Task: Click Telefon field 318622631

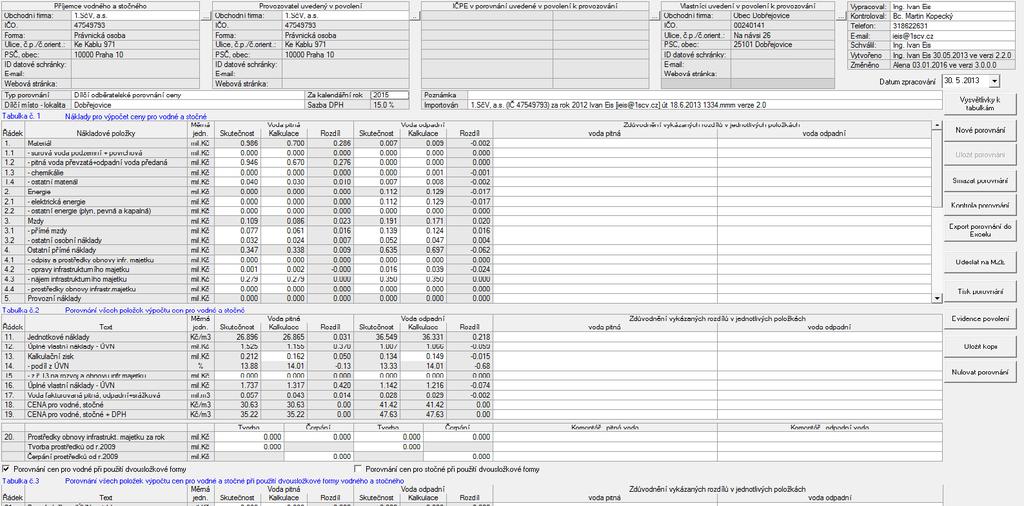Action: tap(953, 25)
